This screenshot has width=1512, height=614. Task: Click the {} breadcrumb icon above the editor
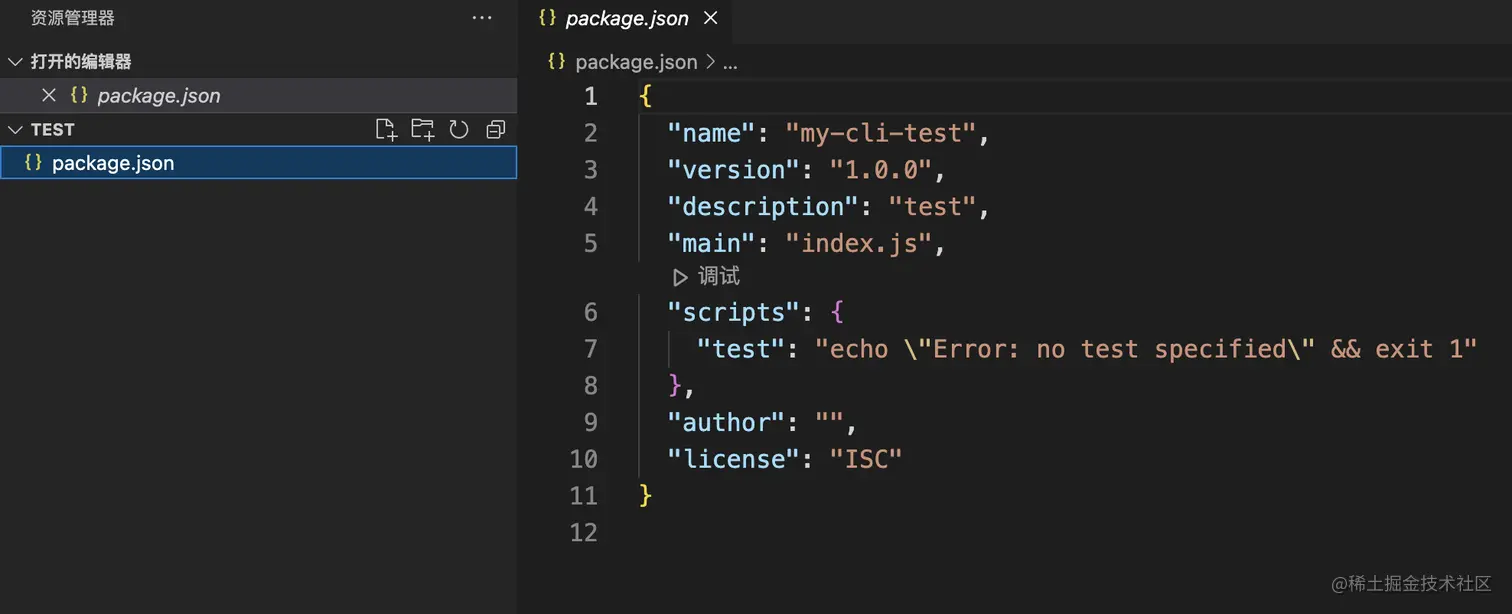click(x=555, y=61)
